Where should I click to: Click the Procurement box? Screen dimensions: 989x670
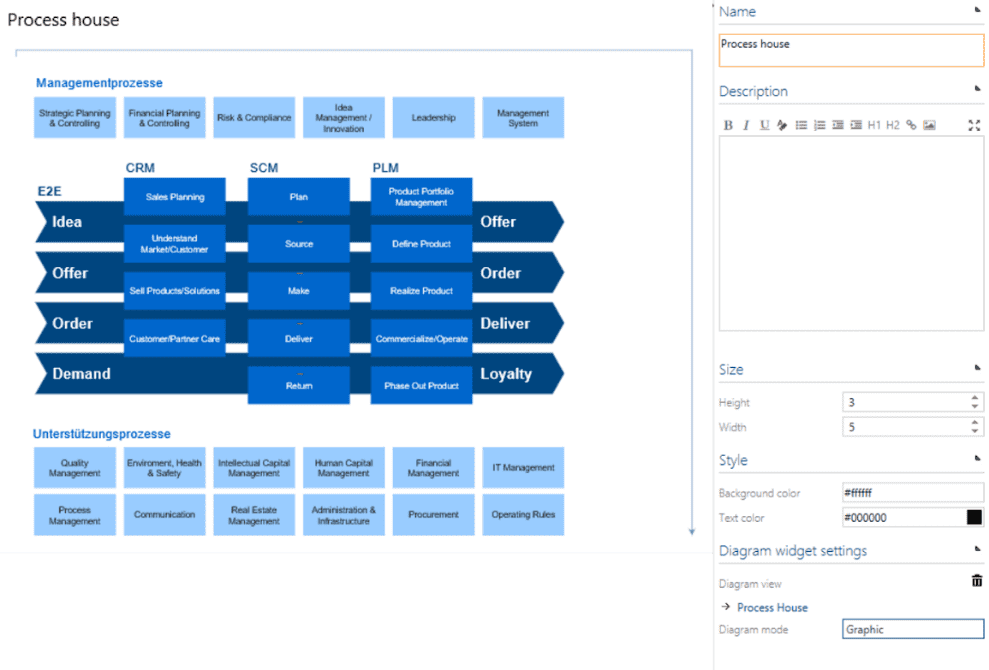click(433, 515)
